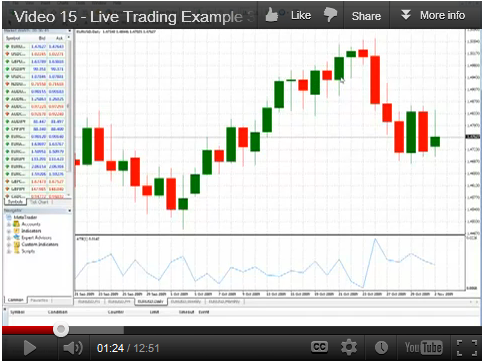
Task: Toggle closed captions CC
Action: (319, 347)
